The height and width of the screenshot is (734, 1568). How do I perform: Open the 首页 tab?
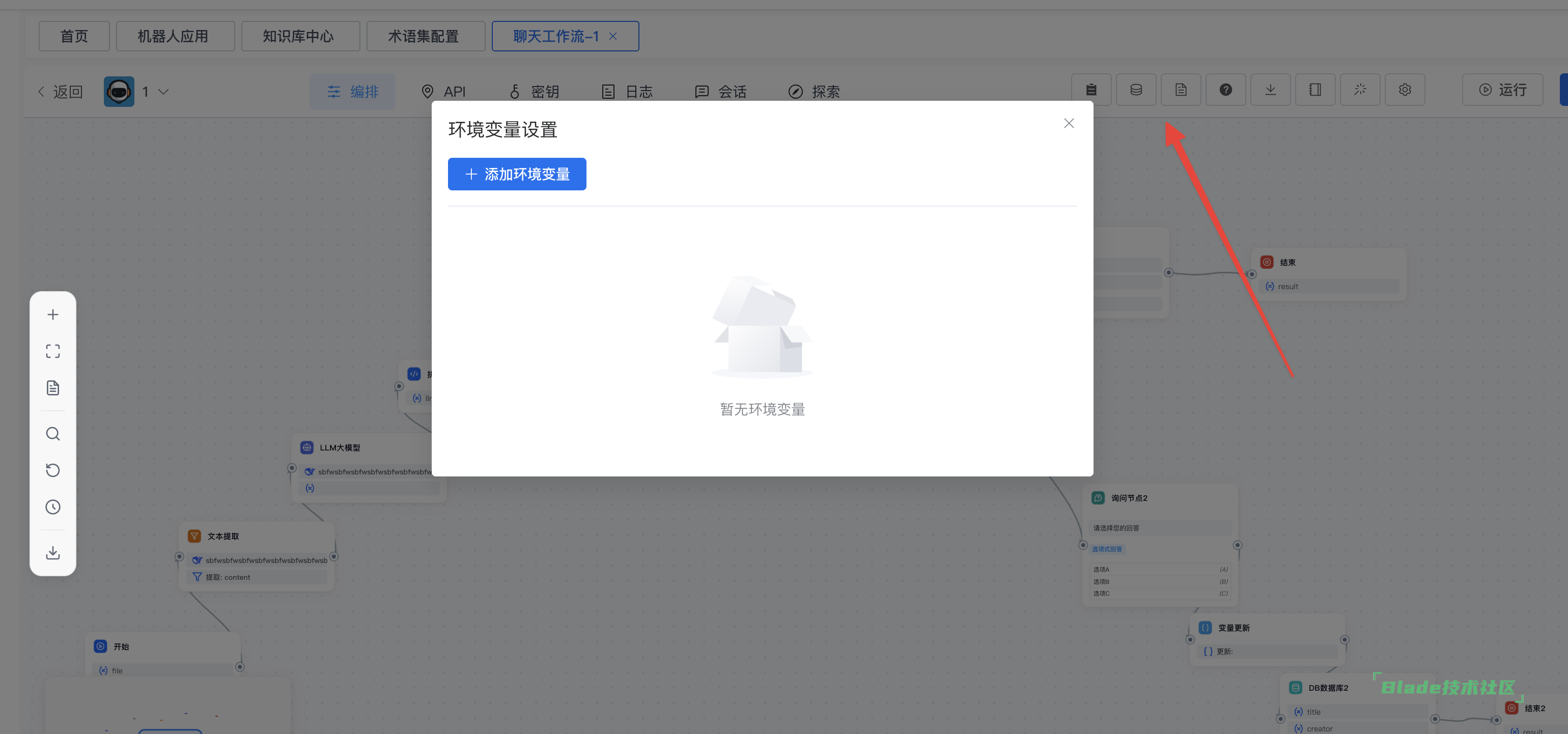(74, 37)
